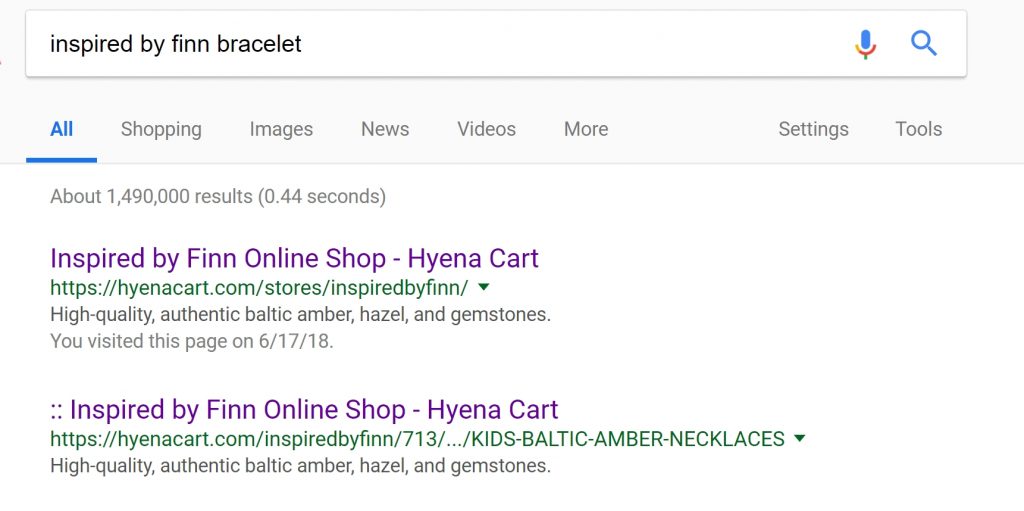The width and height of the screenshot is (1024, 511).
Task: Click the 'About 1,490,000 results' stats text
Action: tap(218, 197)
